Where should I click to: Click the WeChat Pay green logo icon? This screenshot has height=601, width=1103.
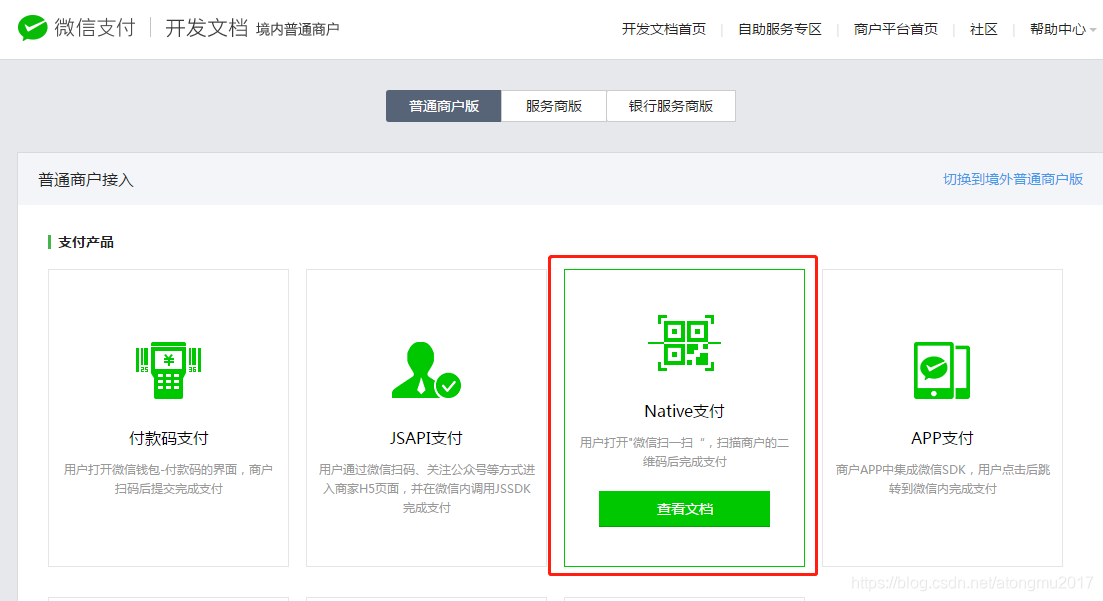[32, 28]
